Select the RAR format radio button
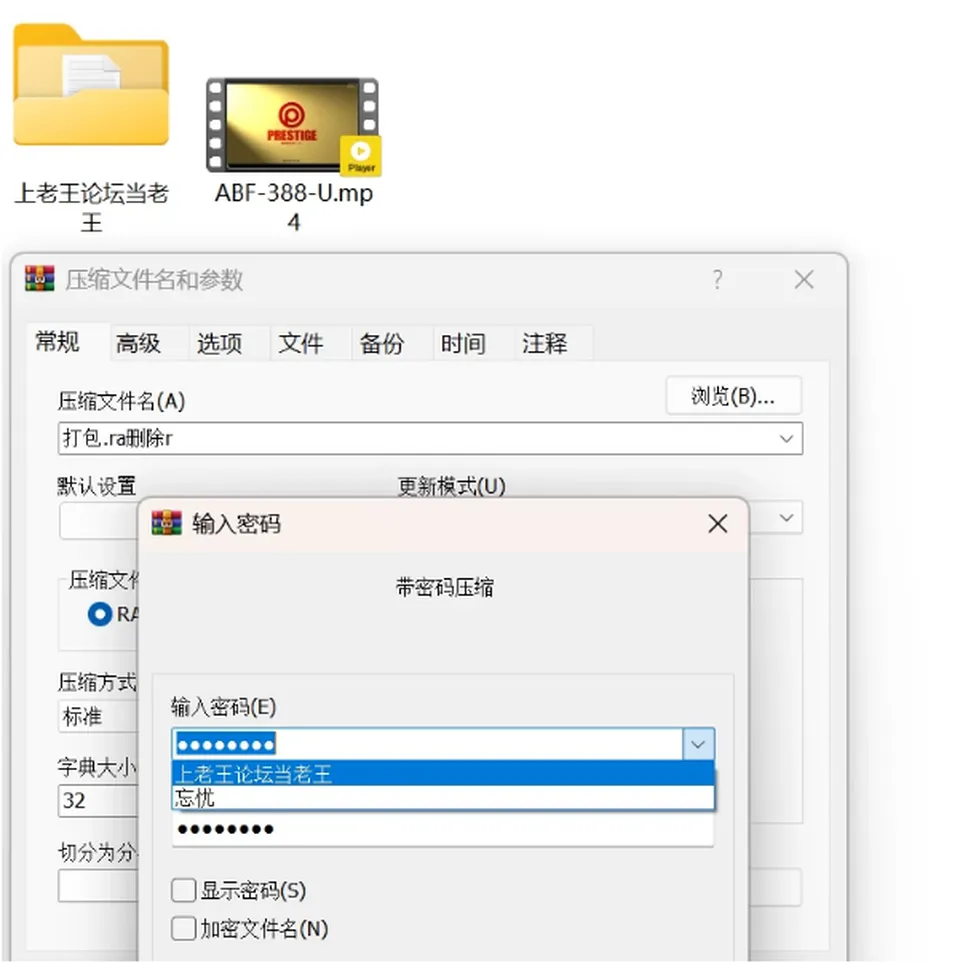Screen dimensions: 960x963 [x=100, y=614]
